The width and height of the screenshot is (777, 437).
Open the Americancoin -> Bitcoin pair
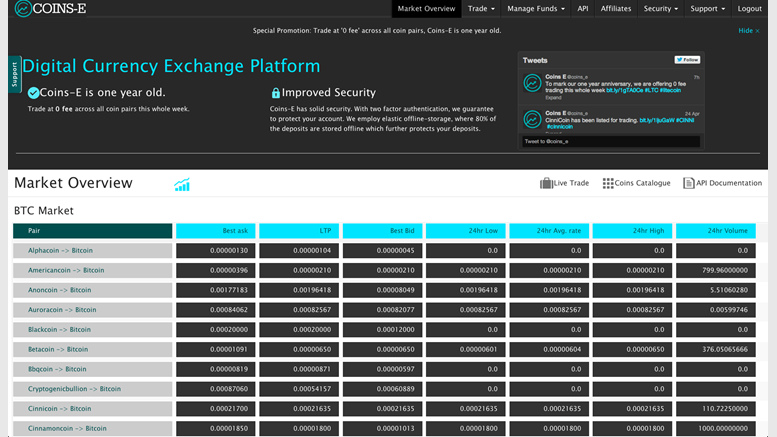click(66, 271)
